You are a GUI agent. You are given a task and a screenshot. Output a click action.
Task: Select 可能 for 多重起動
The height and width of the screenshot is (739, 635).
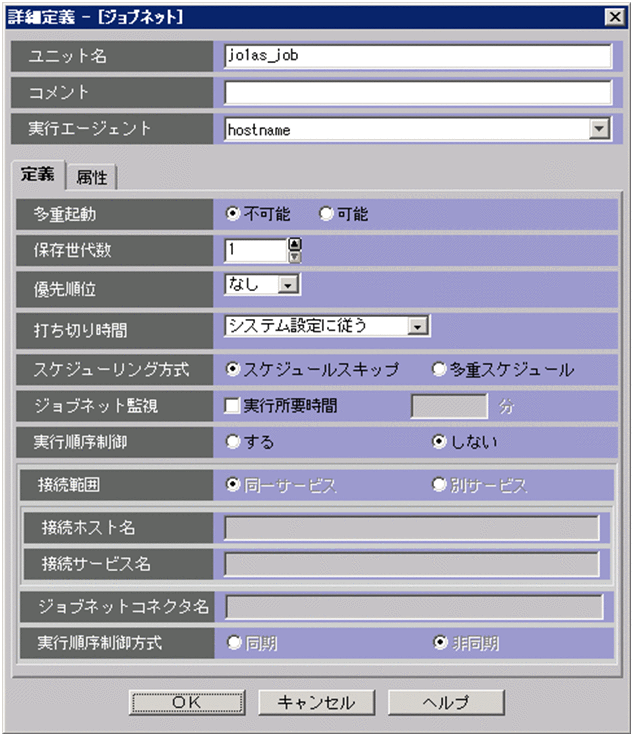(x=325, y=214)
